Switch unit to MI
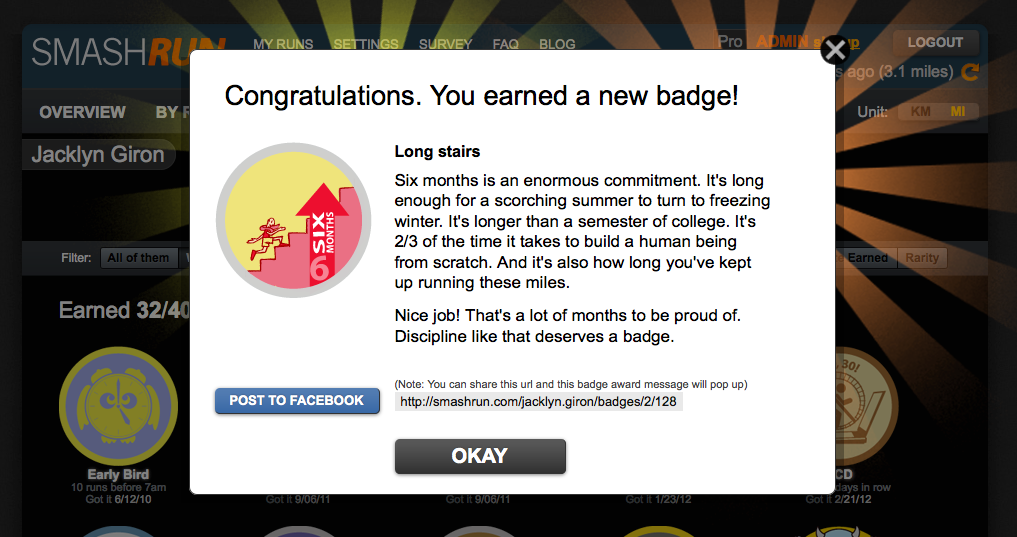 957,112
